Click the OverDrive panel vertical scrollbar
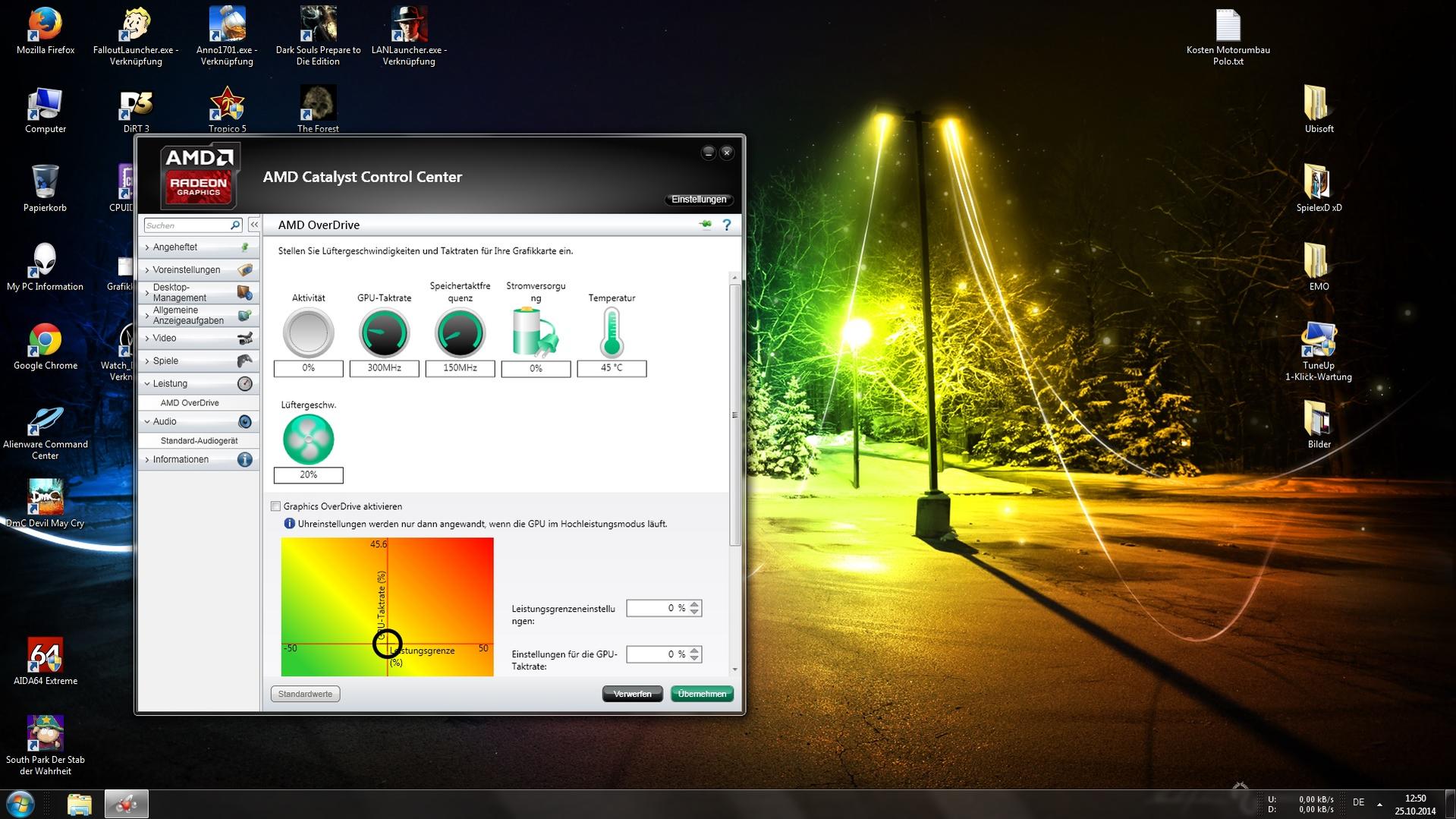 (x=734, y=414)
